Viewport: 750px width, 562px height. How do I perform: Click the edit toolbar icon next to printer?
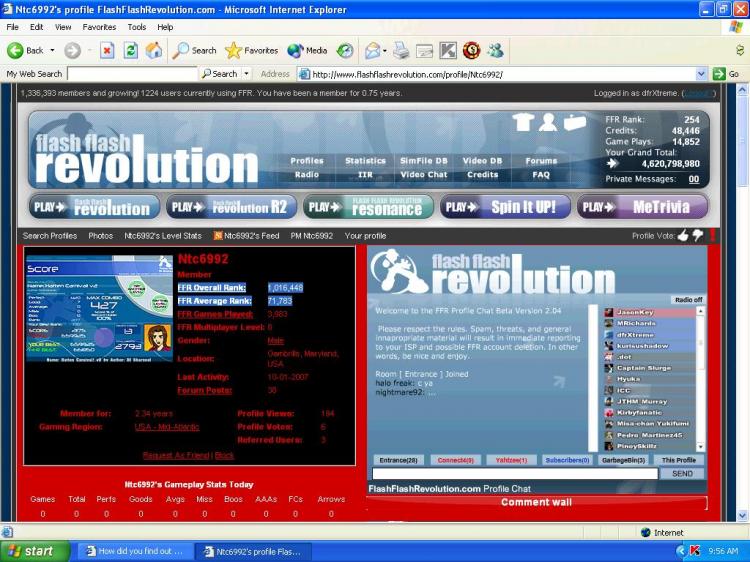[x=424, y=50]
